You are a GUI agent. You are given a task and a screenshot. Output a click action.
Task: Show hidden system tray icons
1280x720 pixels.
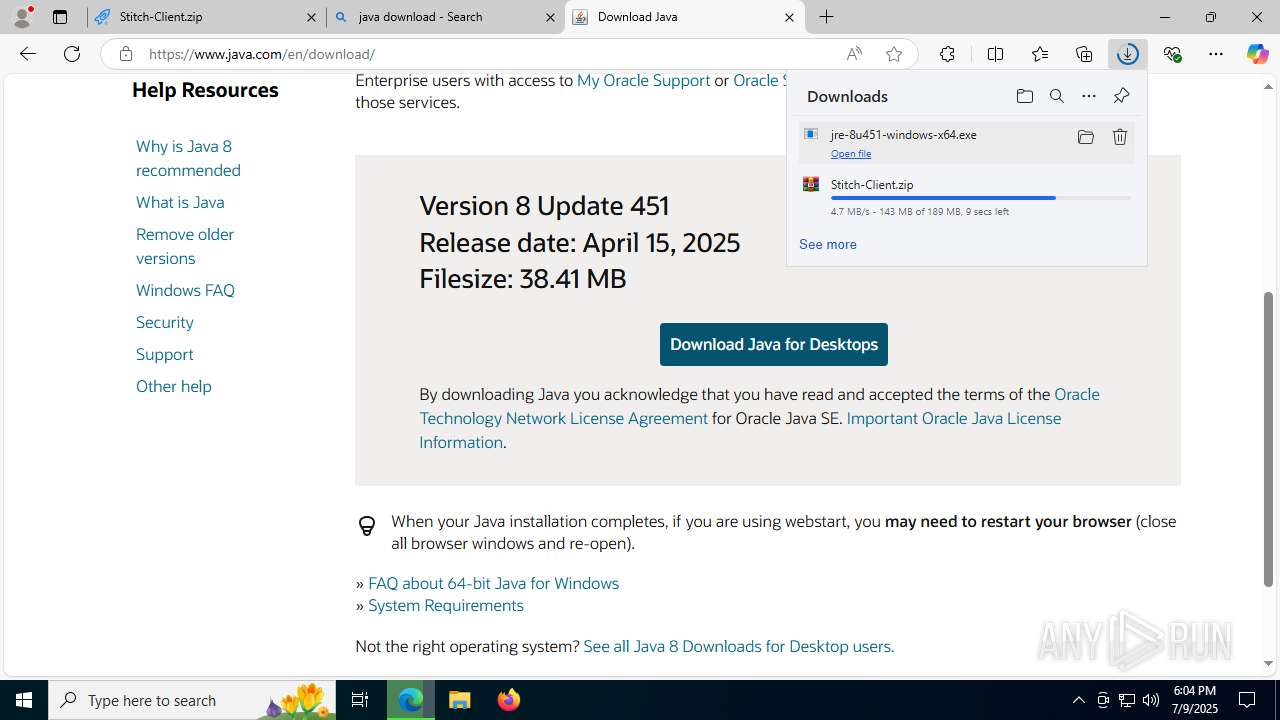tap(1078, 700)
